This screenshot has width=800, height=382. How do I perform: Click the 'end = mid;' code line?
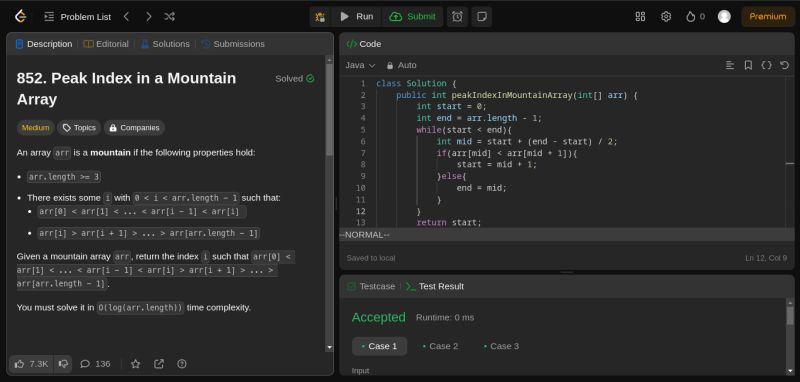(481, 188)
